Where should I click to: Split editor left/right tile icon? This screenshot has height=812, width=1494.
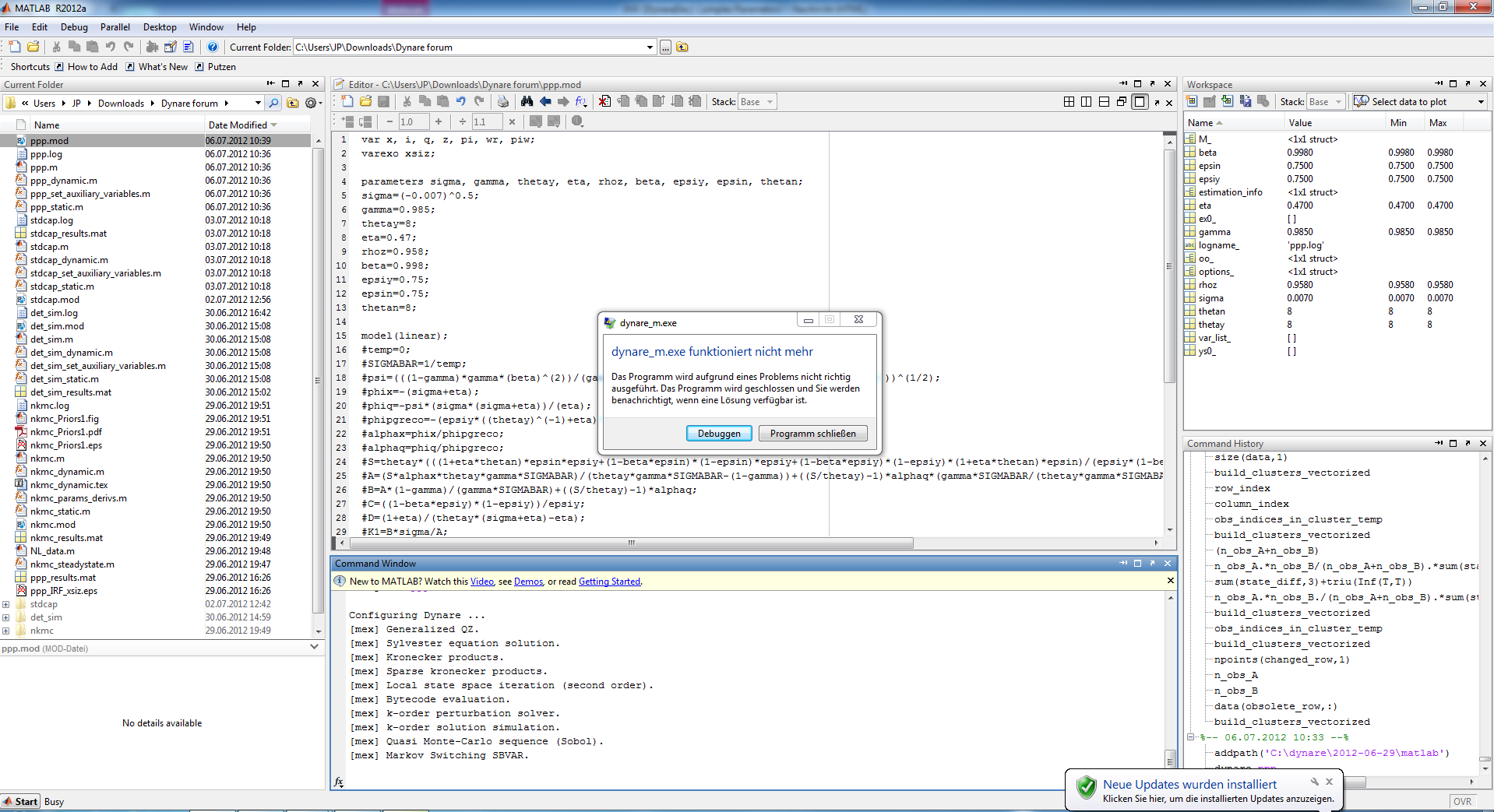(1087, 102)
